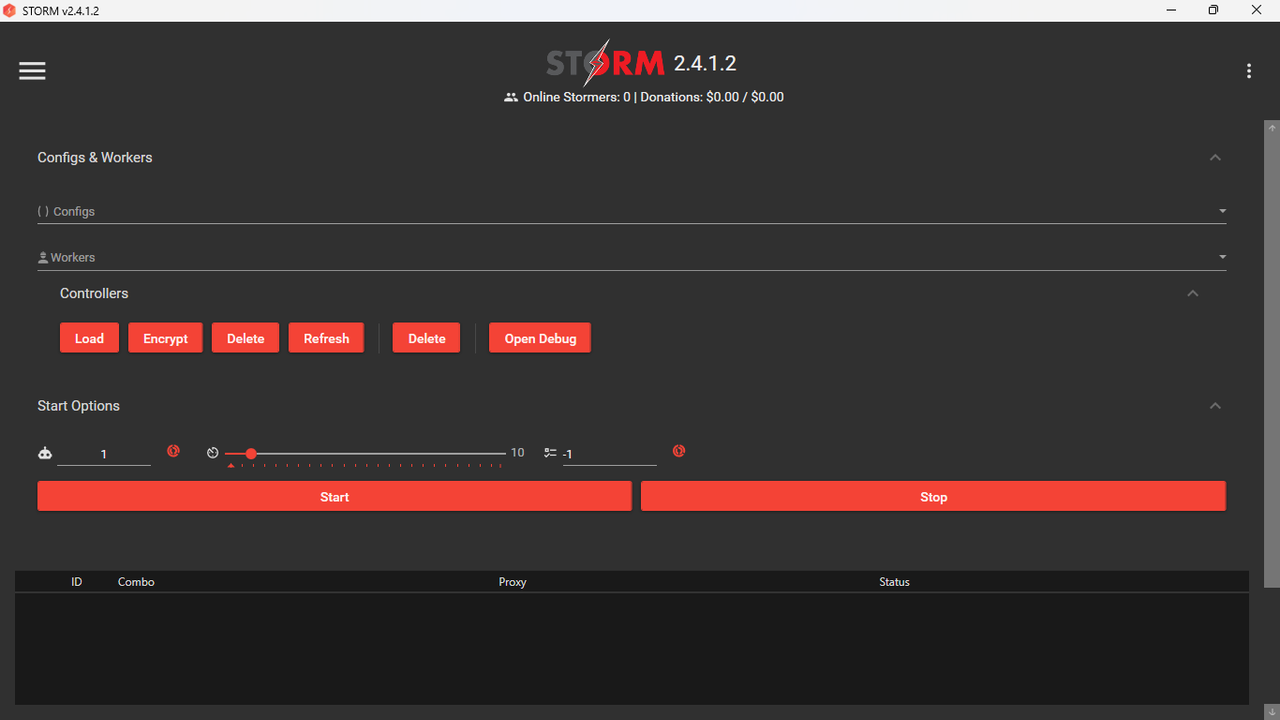Collapse the Start Options section
The height and width of the screenshot is (720, 1280).
(x=1215, y=405)
